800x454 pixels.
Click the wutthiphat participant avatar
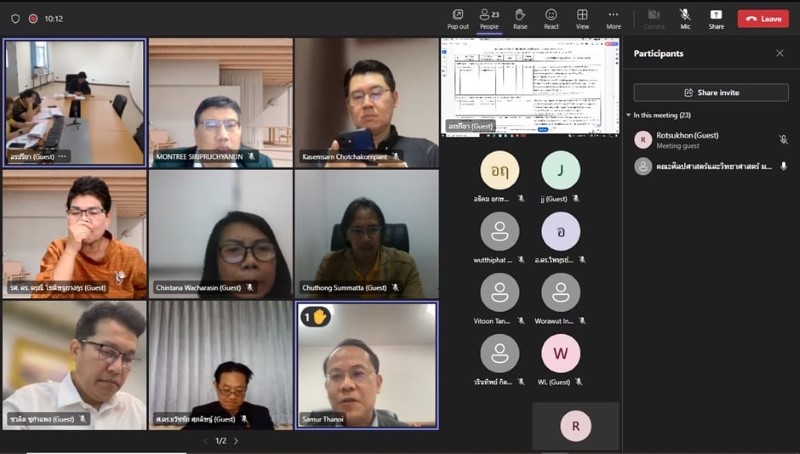(x=499, y=232)
